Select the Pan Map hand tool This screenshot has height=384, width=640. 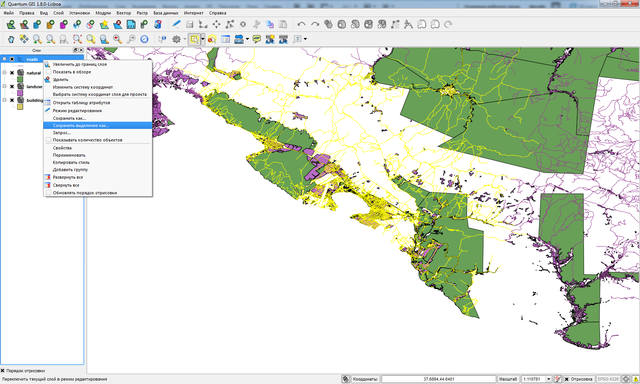[11, 39]
